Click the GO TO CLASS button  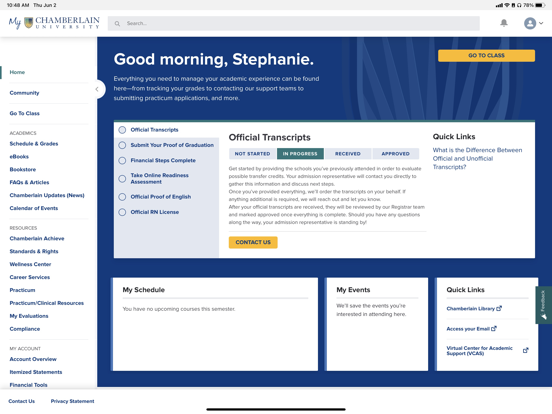coord(486,56)
